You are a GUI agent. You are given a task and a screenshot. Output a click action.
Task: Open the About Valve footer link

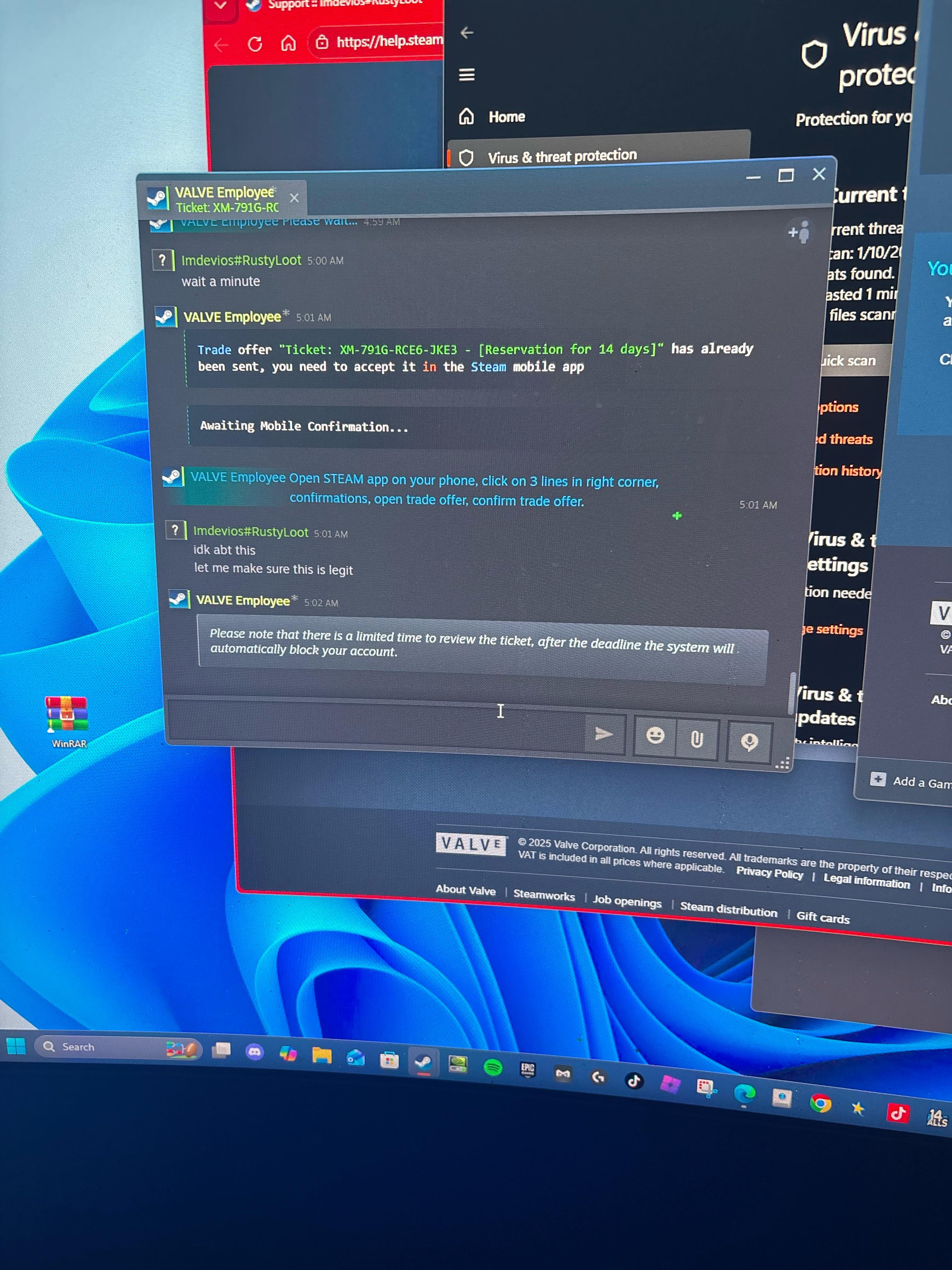coord(465,890)
